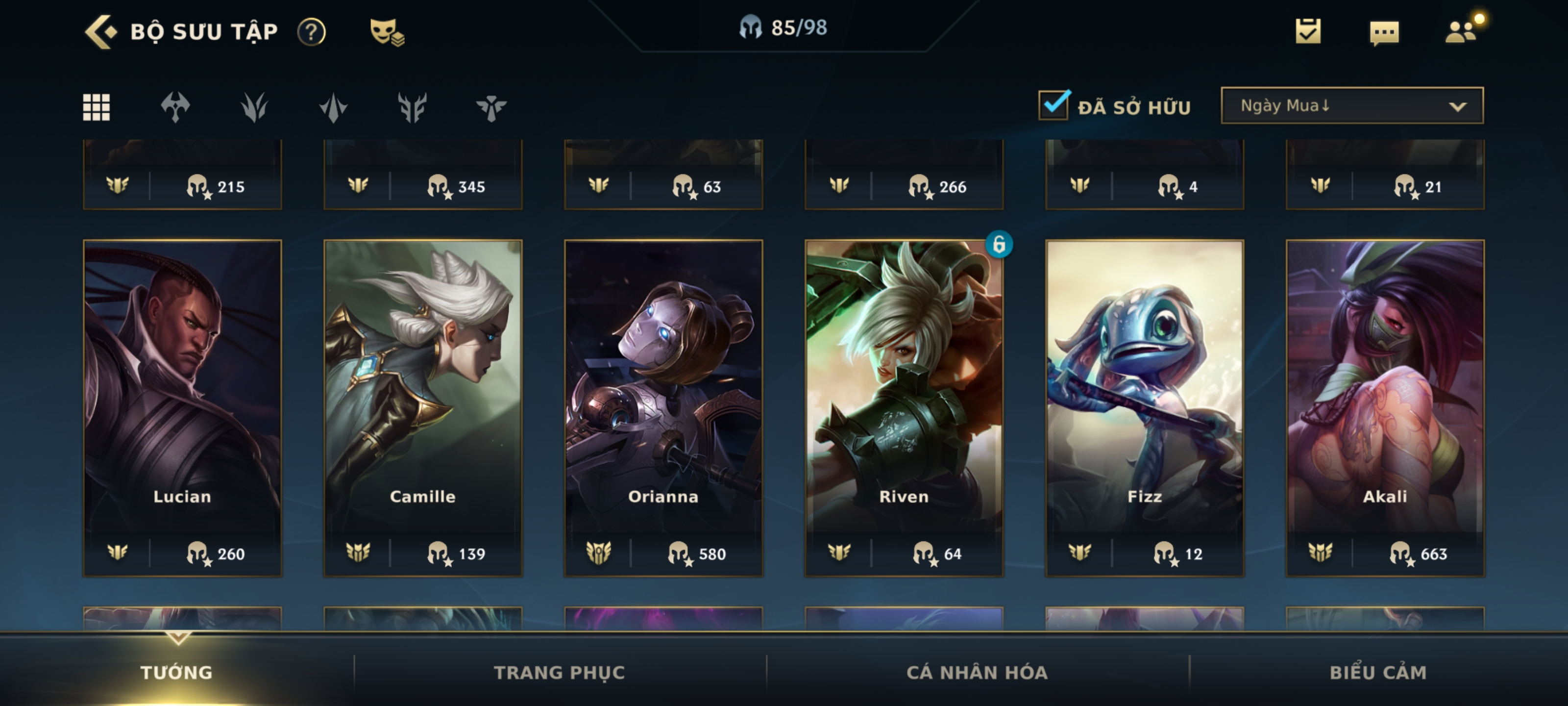Open the Ngày Mua sort dropdown
The image size is (1568, 706).
click(x=1352, y=105)
